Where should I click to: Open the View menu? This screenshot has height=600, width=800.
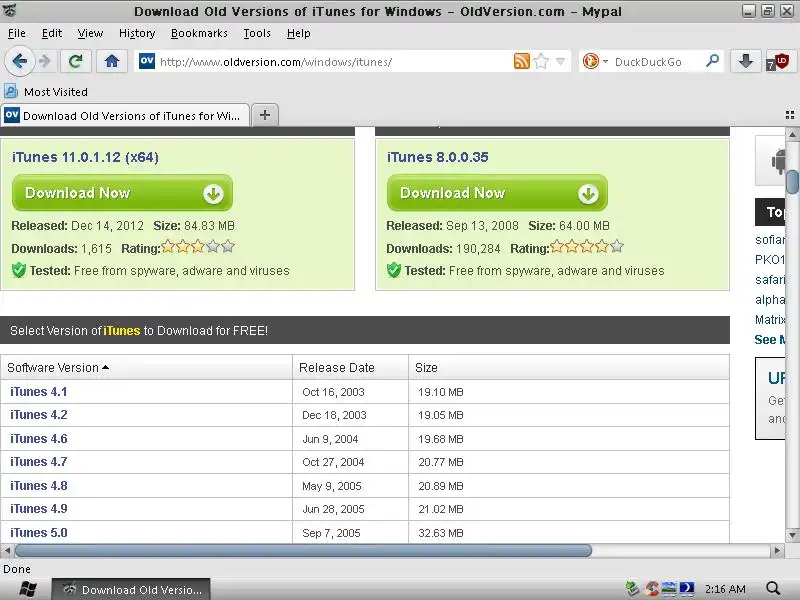click(90, 33)
